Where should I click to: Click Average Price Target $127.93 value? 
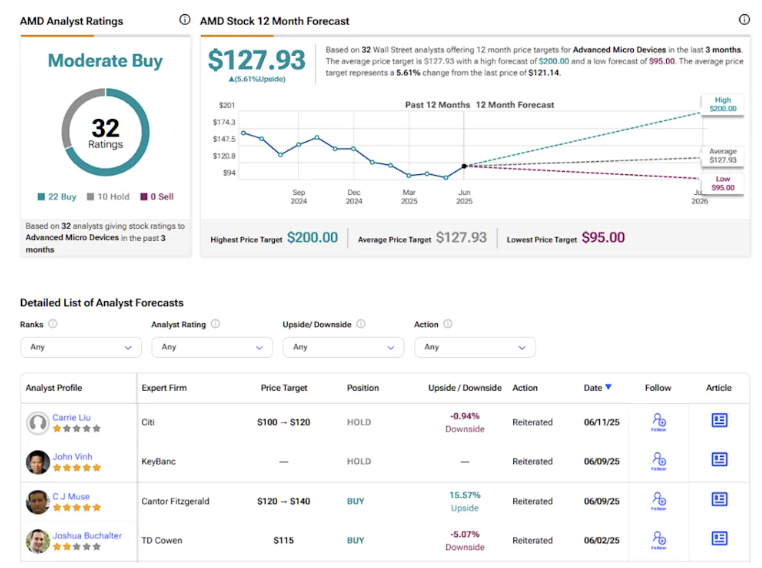coord(461,238)
